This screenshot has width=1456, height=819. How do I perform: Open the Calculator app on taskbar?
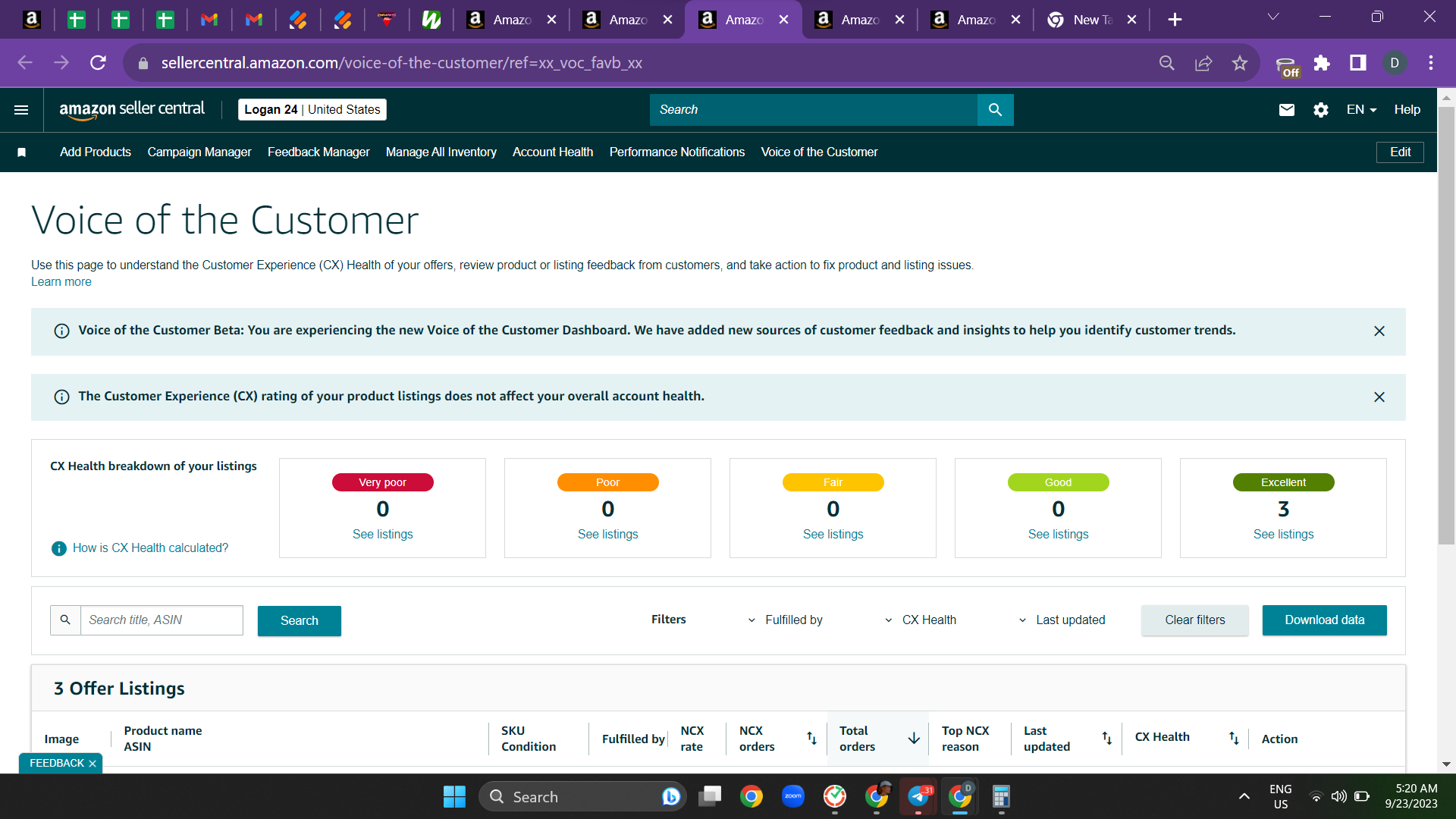click(x=1001, y=796)
